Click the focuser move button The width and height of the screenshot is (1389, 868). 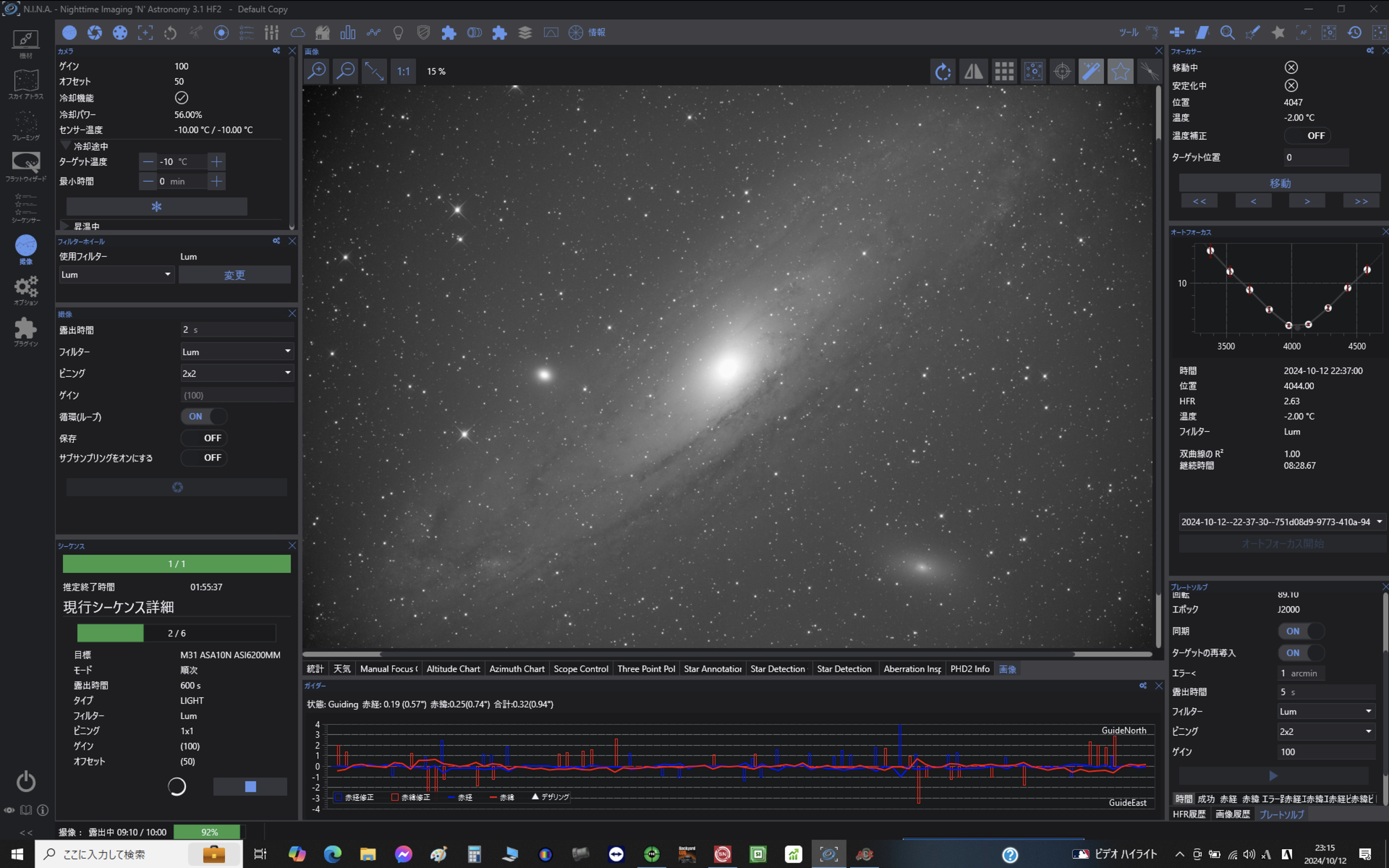[1279, 183]
